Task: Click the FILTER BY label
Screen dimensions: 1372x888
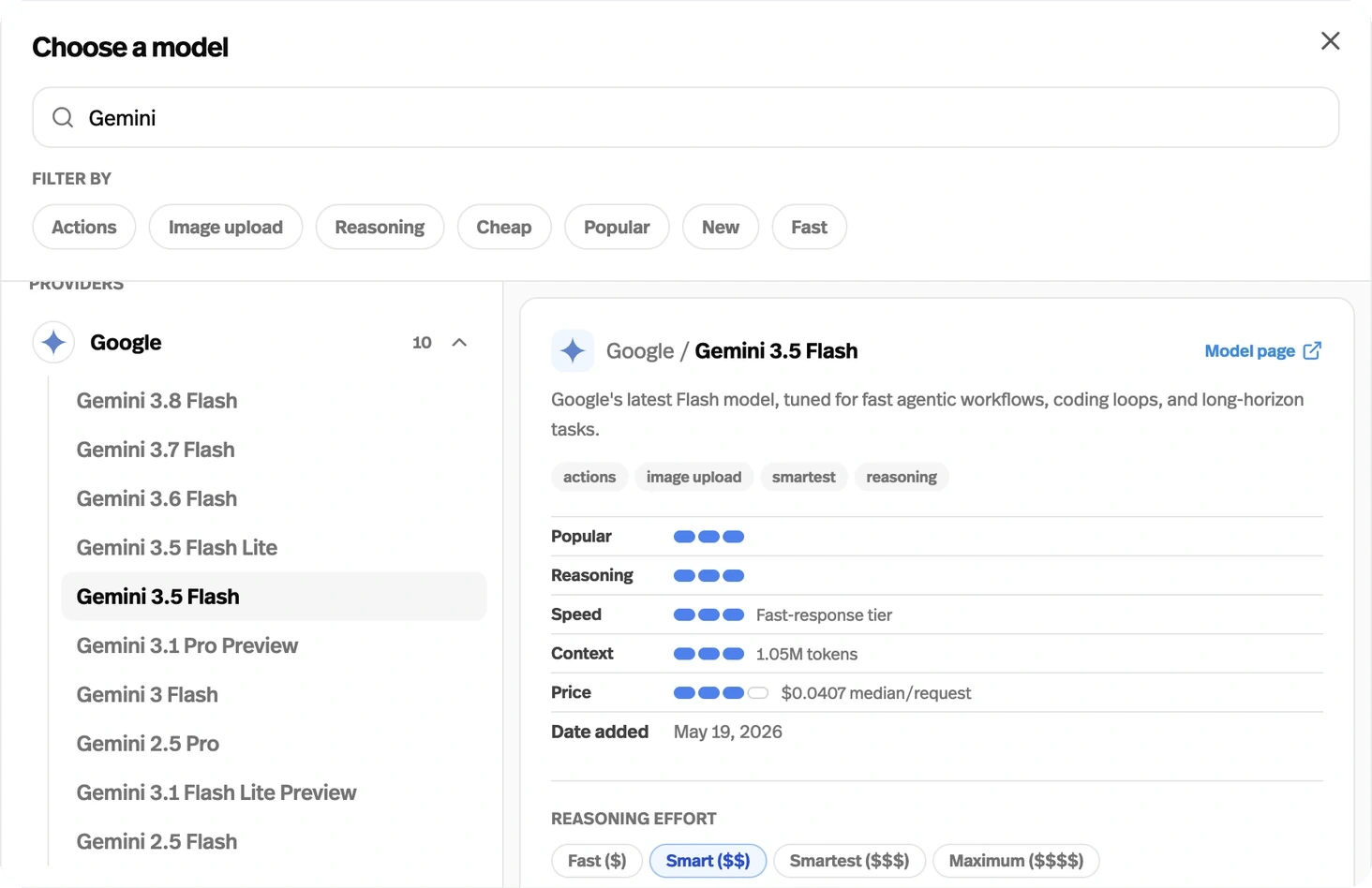Action: [x=72, y=179]
